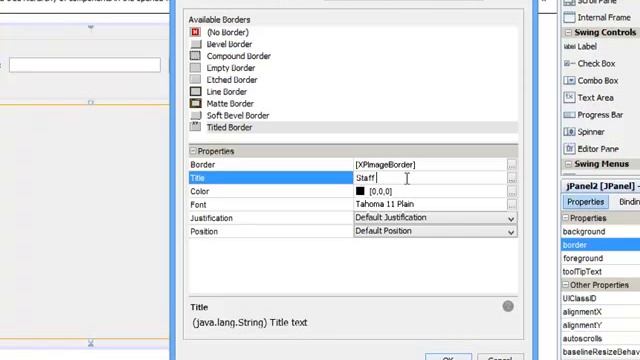
Task: Switch to the Properties tab of jPanel2
Action: click(x=585, y=202)
